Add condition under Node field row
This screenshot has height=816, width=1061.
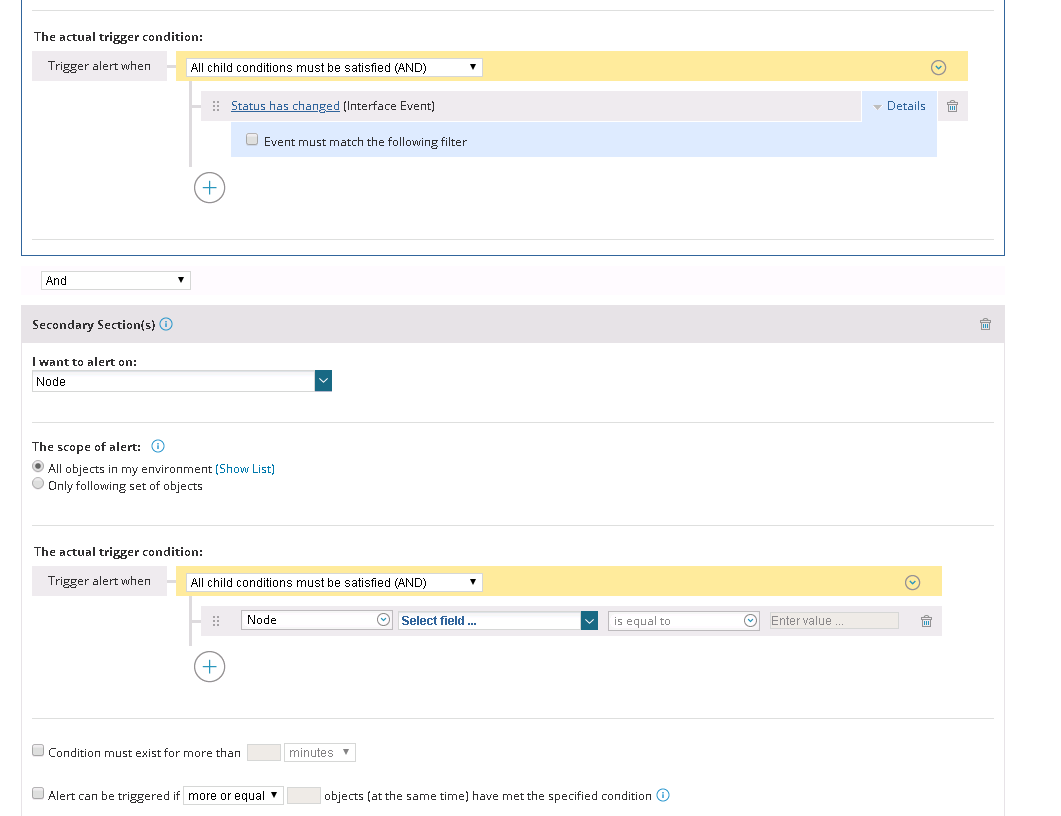pos(210,667)
